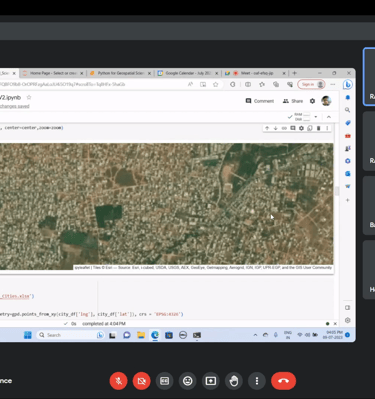Open Colab settings gear
This screenshot has height=399, width=375.
coord(312,101)
